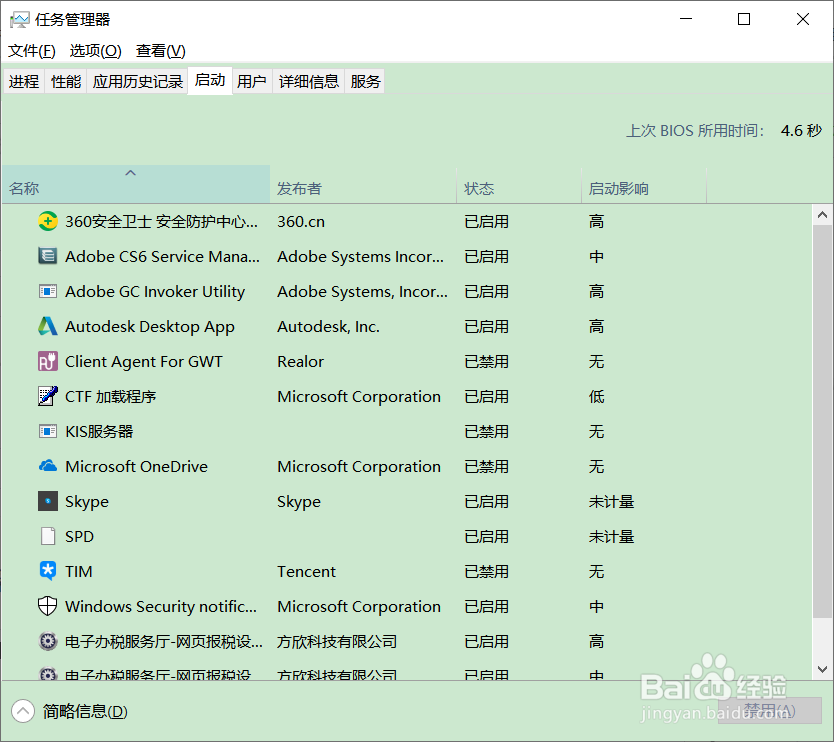The image size is (834, 742).
Task: Select the TIM startup item icon
Action: point(47,571)
